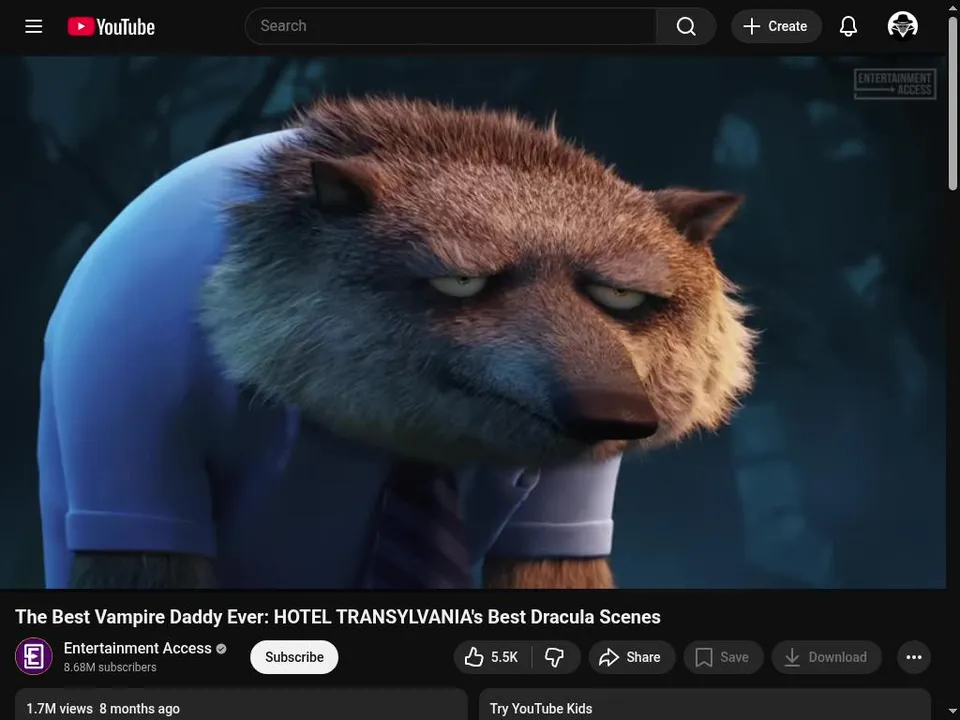Open more actions three-dot menu
The width and height of the screenshot is (960, 720).
point(914,657)
